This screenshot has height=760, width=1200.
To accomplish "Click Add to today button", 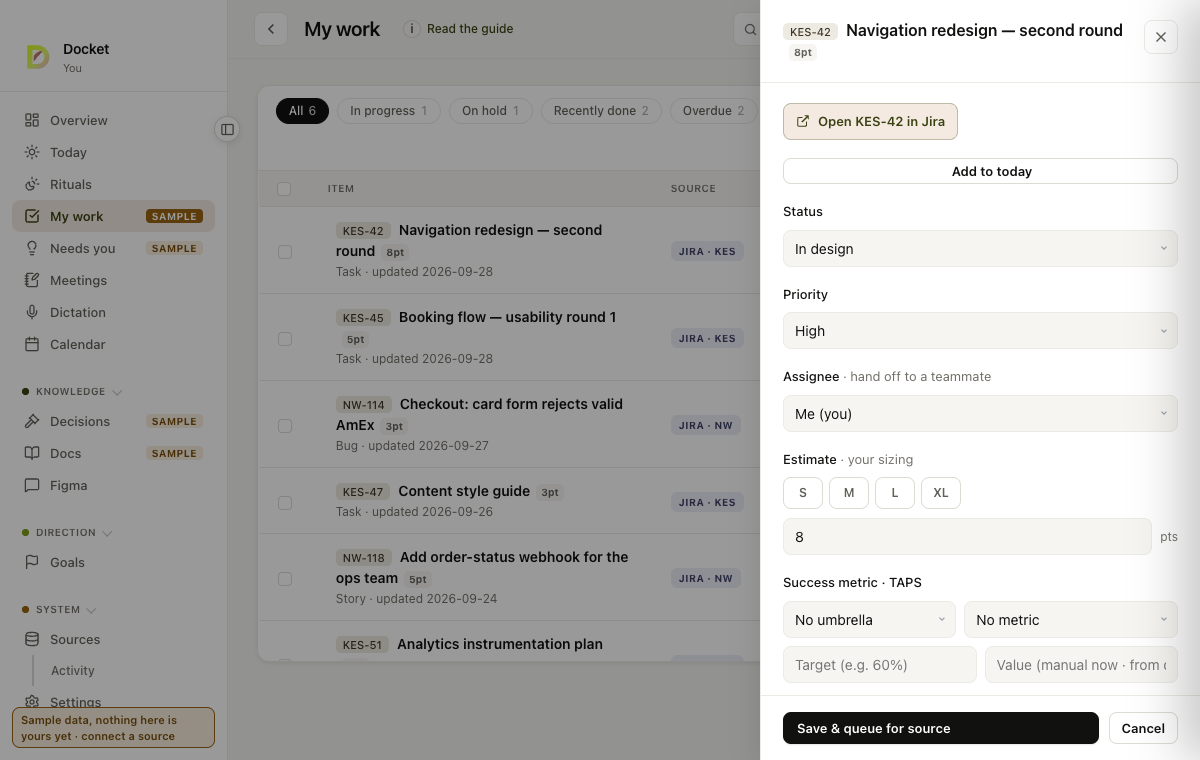I will coord(980,171).
